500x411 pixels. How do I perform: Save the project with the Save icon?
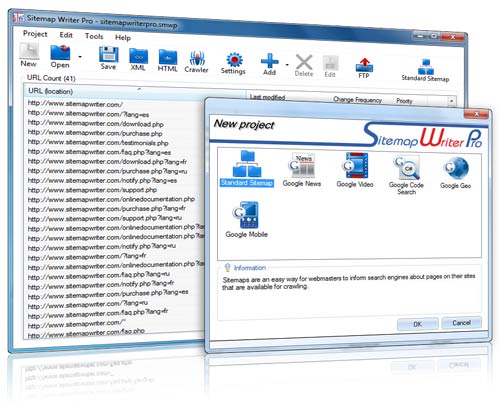[x=109, y=58]
